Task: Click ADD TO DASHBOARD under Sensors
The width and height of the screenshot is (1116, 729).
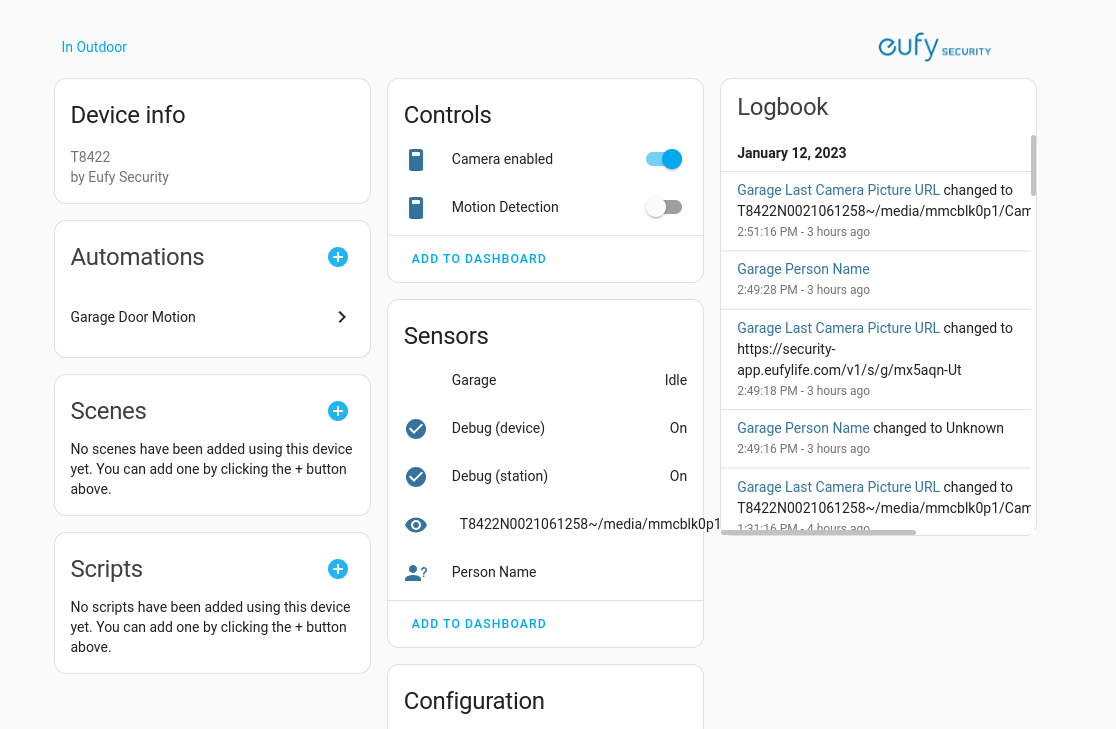Action: point(478,623)
